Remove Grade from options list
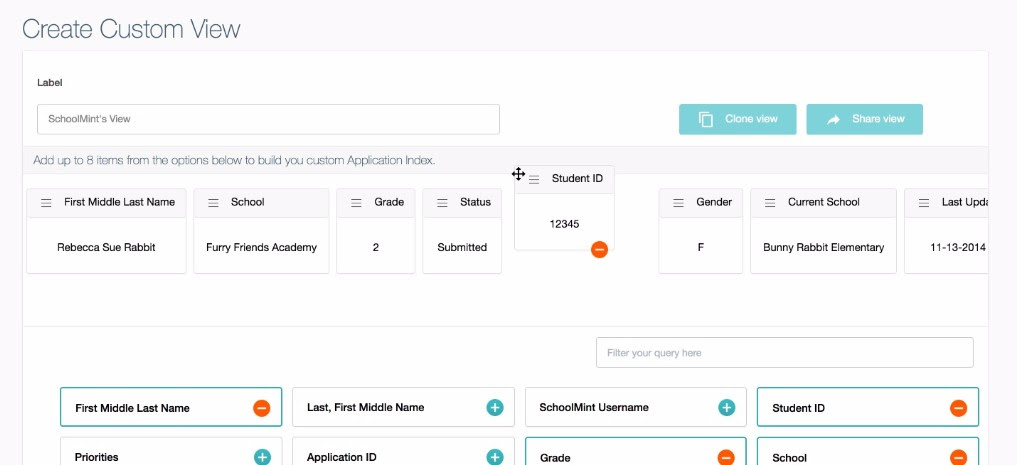Image resolution: width=1017 pixels, height=465 pixels. coord(726,457)
